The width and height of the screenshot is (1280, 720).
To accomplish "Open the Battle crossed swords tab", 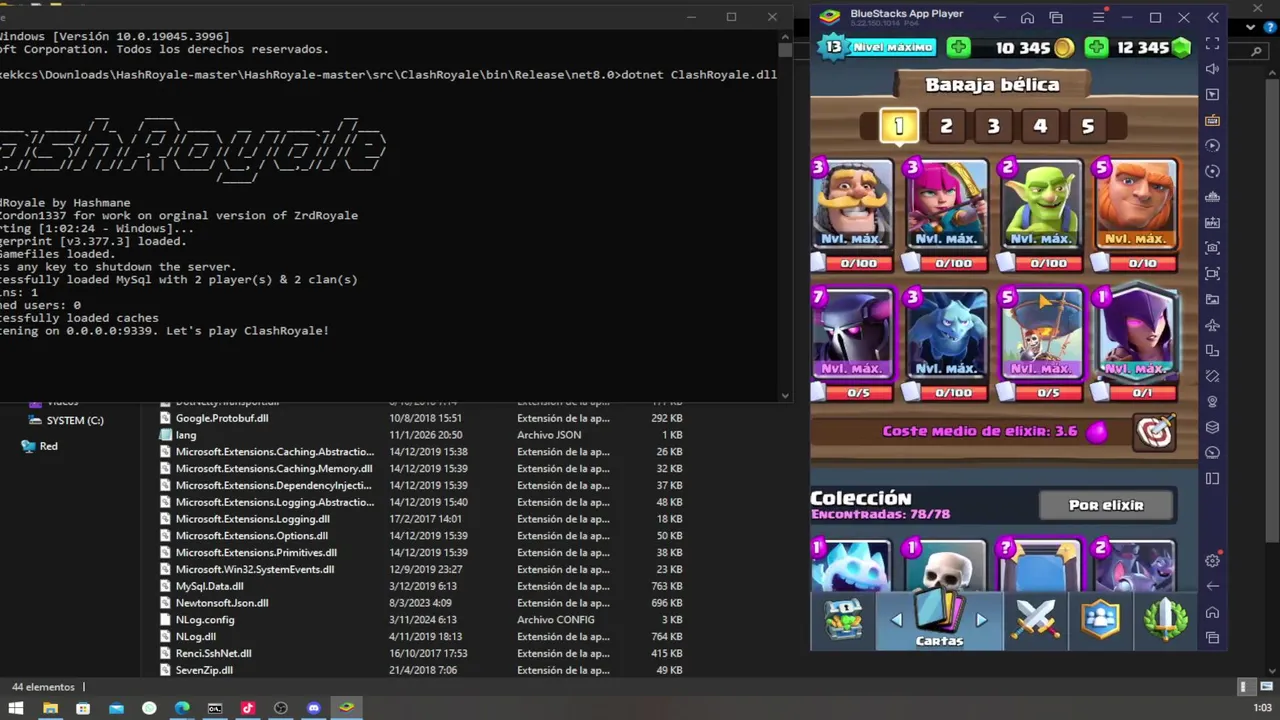I will (x=1036, y=620).
